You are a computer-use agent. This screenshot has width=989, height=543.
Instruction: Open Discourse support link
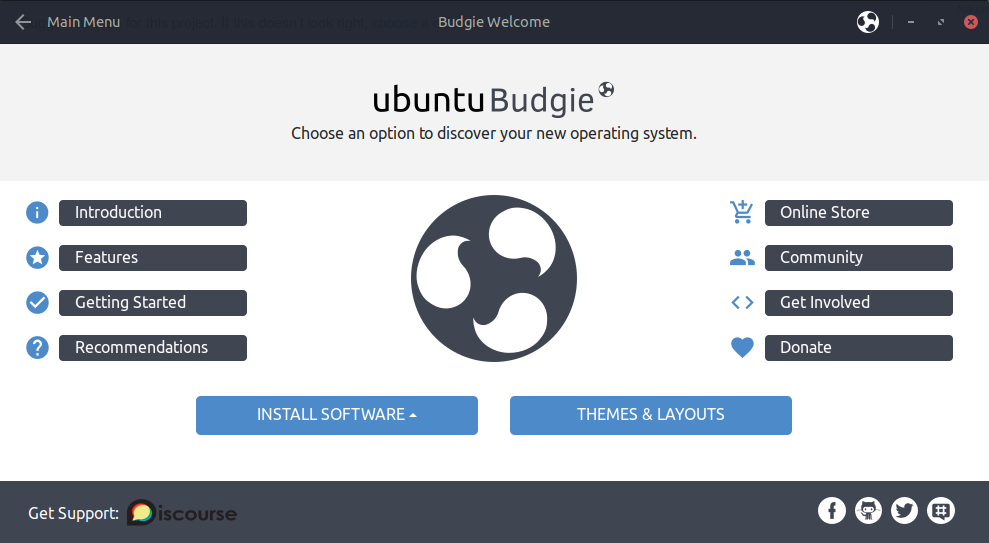(x=182, y=513)
